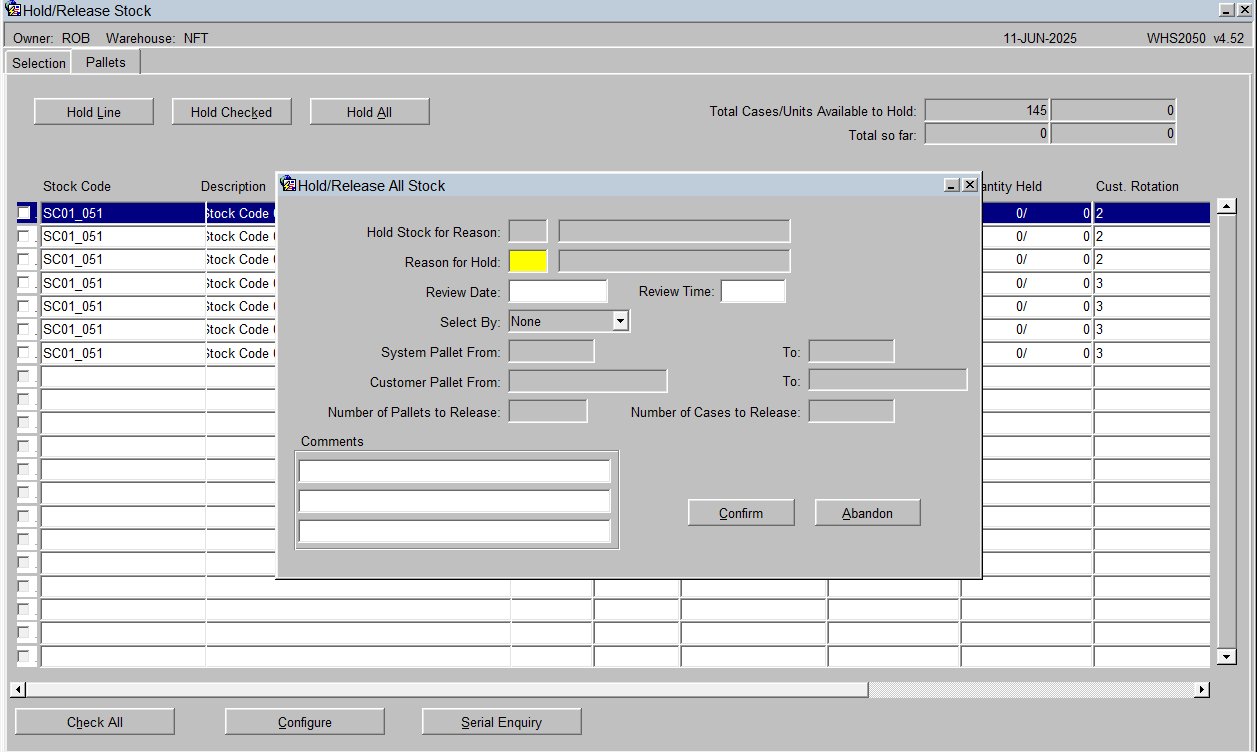Tick the checkbox on the seventh SC01_051 row
The height and width of the screenshot is (752, 1257).
point(24,353)
